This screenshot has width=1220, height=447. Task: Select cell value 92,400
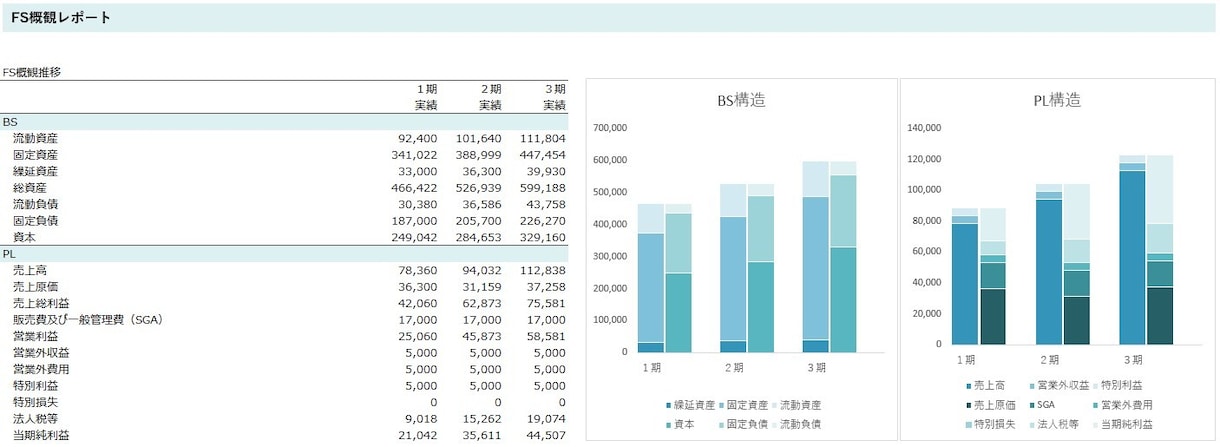coord(418,138)
